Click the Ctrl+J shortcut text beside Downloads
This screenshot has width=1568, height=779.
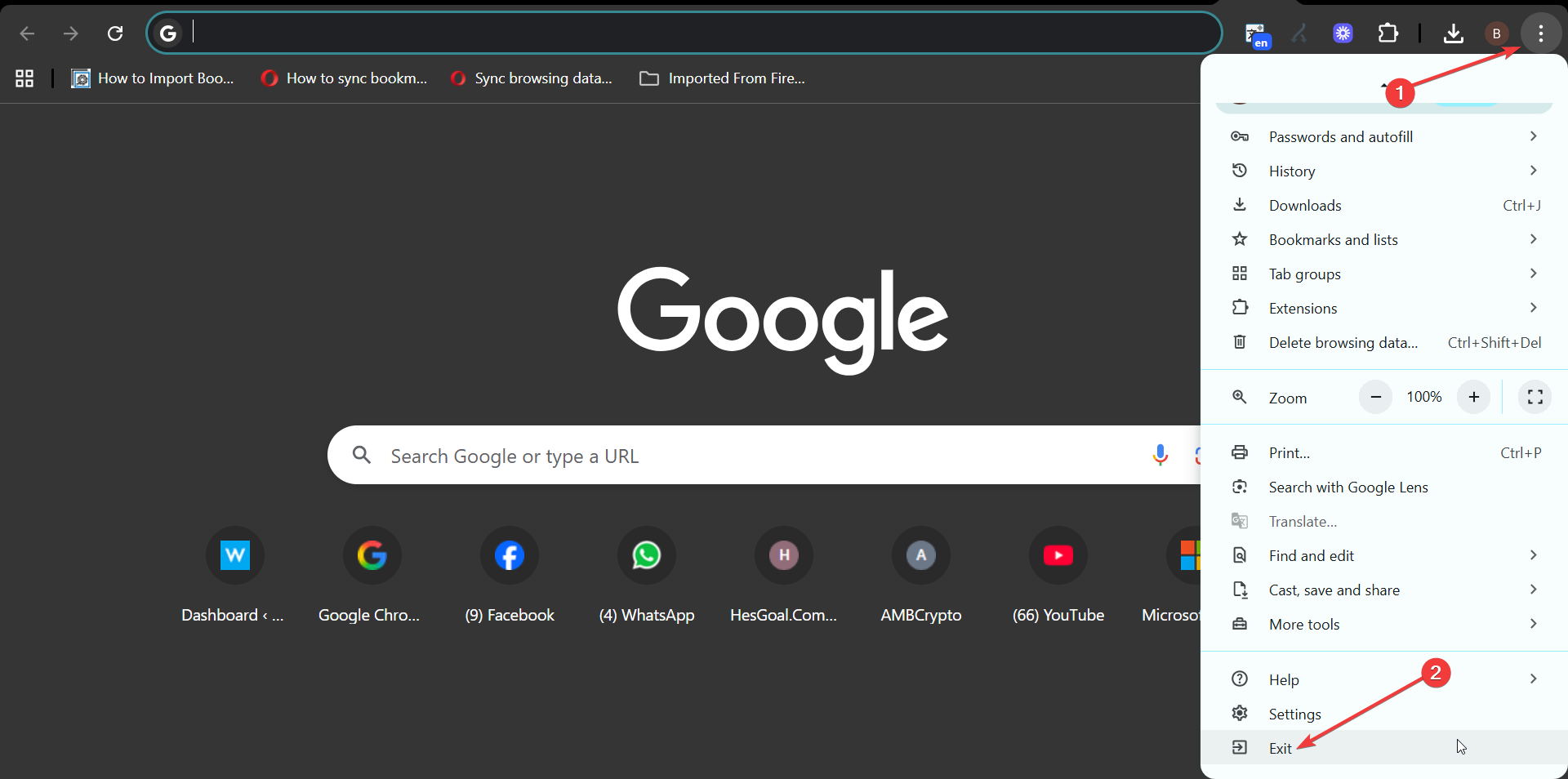(x=1521, y=206)
